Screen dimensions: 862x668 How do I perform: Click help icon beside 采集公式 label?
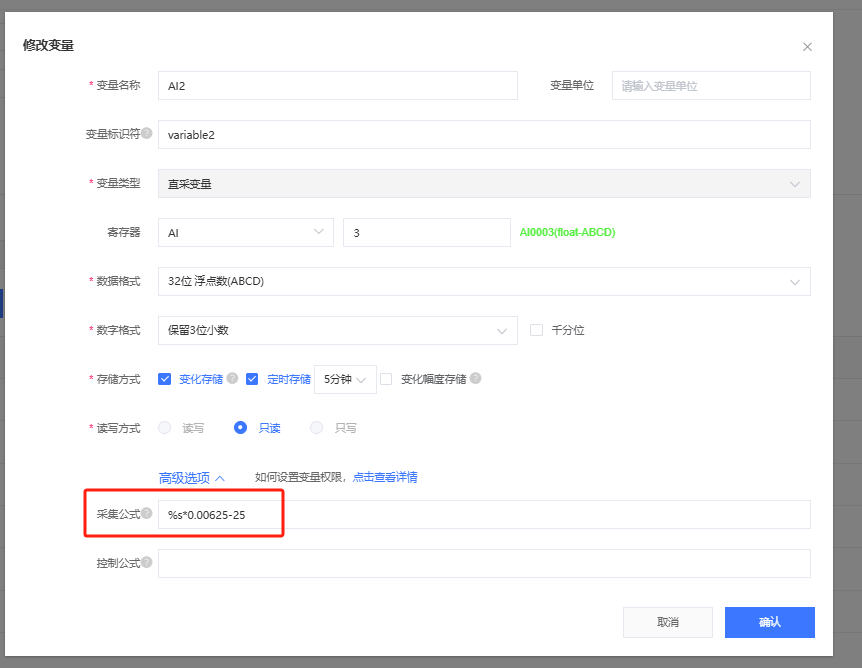tap(147, 514)
